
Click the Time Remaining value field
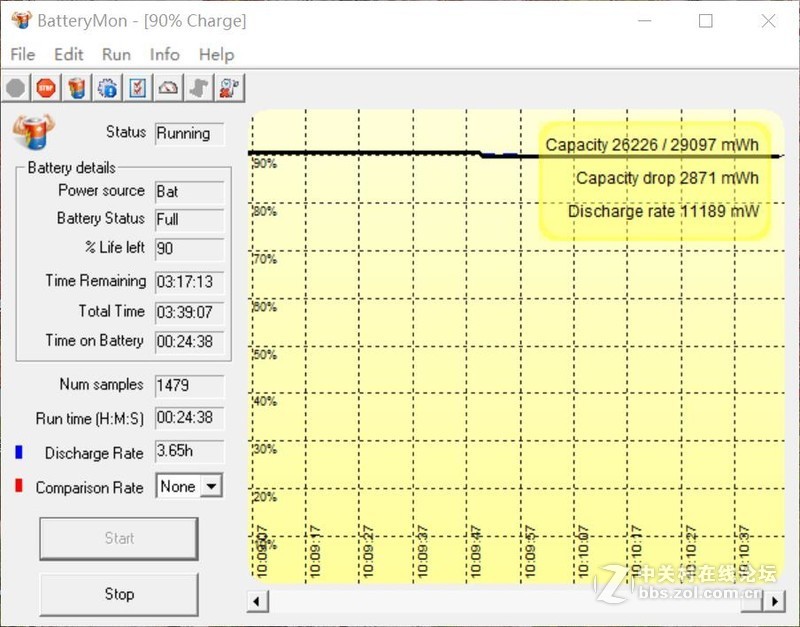(x=190, y=282)
